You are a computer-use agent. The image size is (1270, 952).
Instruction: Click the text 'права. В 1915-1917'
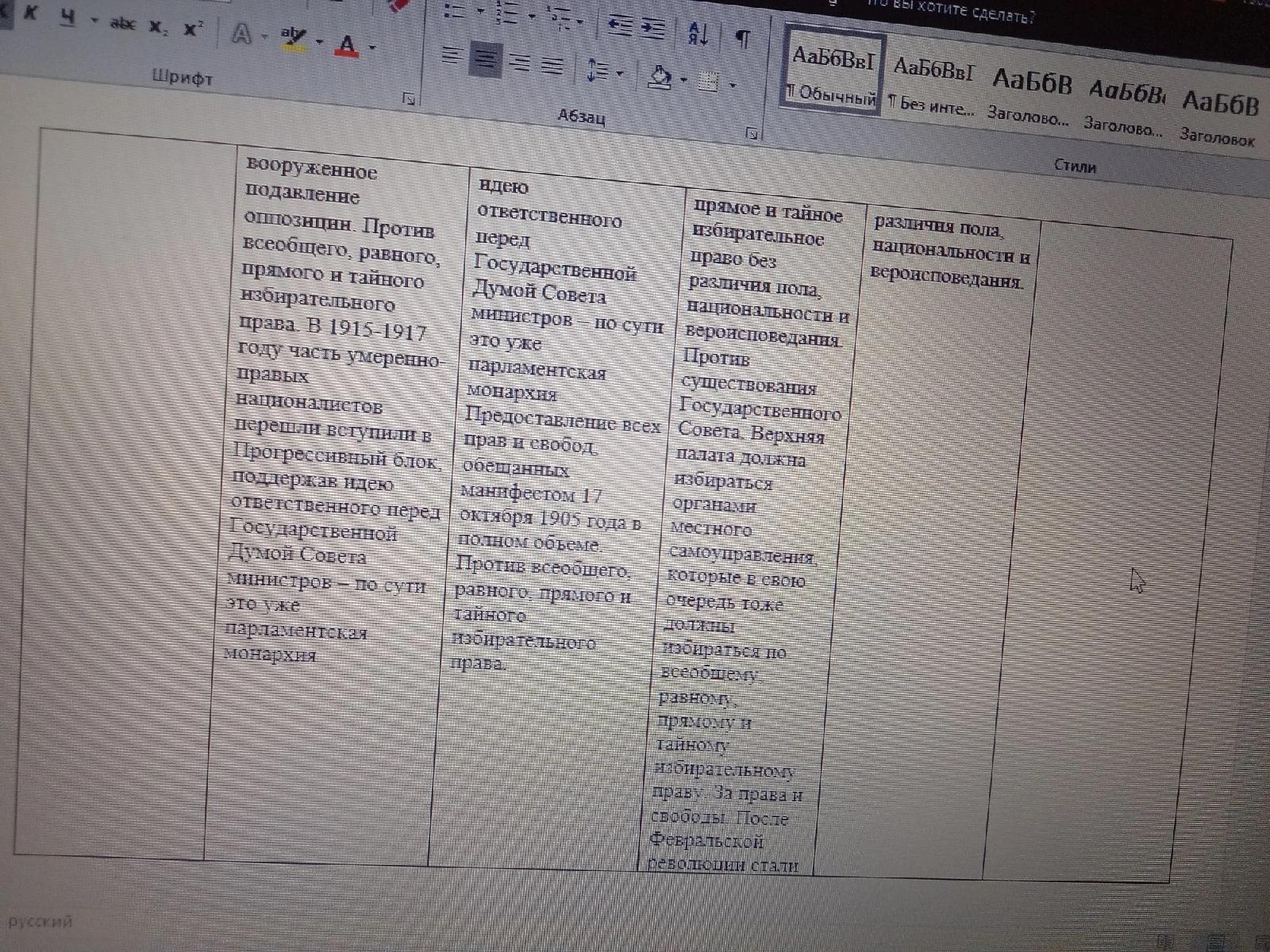pos(333,328)
